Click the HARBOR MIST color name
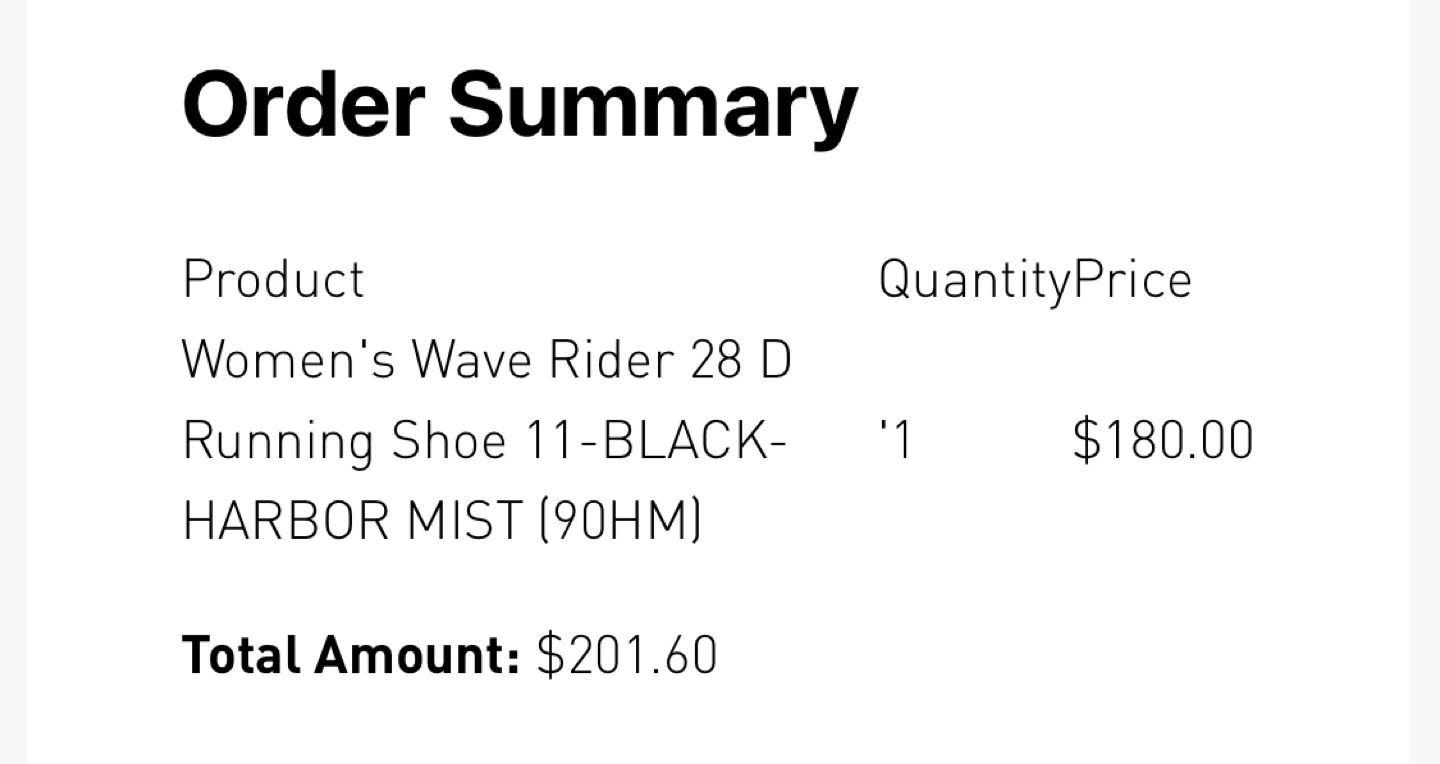Screen dimensions: 1440x764 [355, 521]
